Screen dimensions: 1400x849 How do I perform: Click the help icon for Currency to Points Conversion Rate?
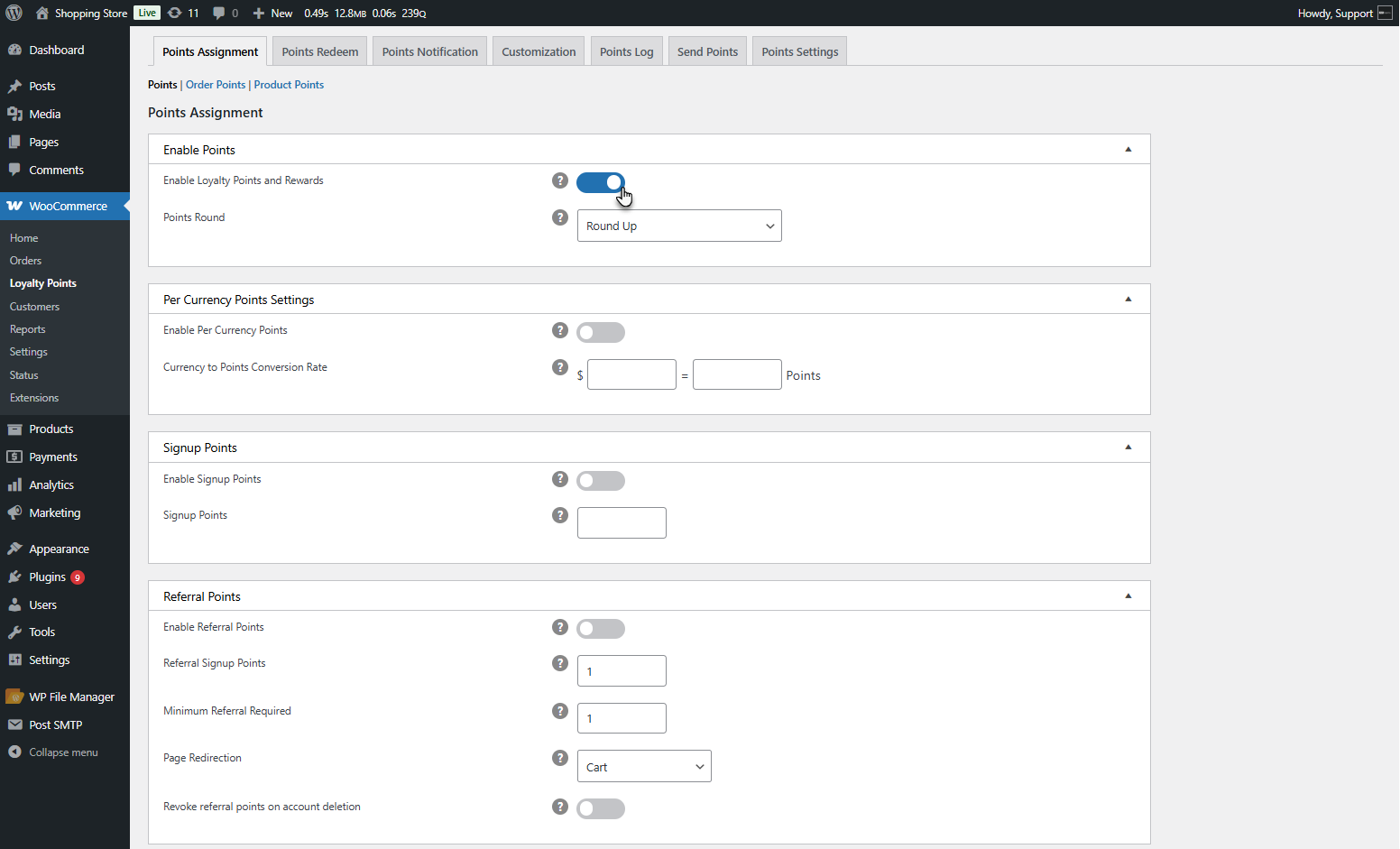coord(560,367)
